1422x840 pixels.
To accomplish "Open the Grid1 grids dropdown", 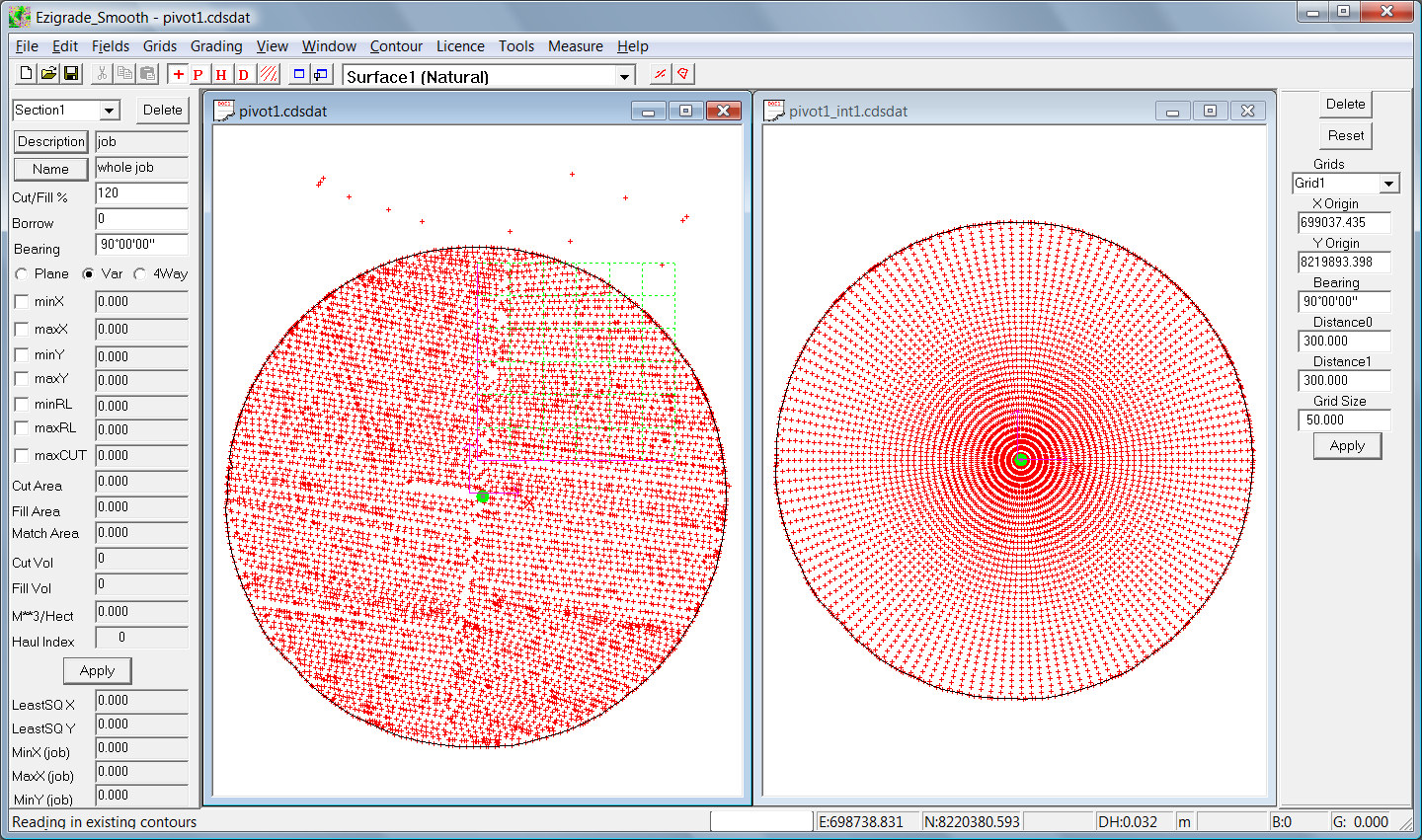I will coord(1388,184).
